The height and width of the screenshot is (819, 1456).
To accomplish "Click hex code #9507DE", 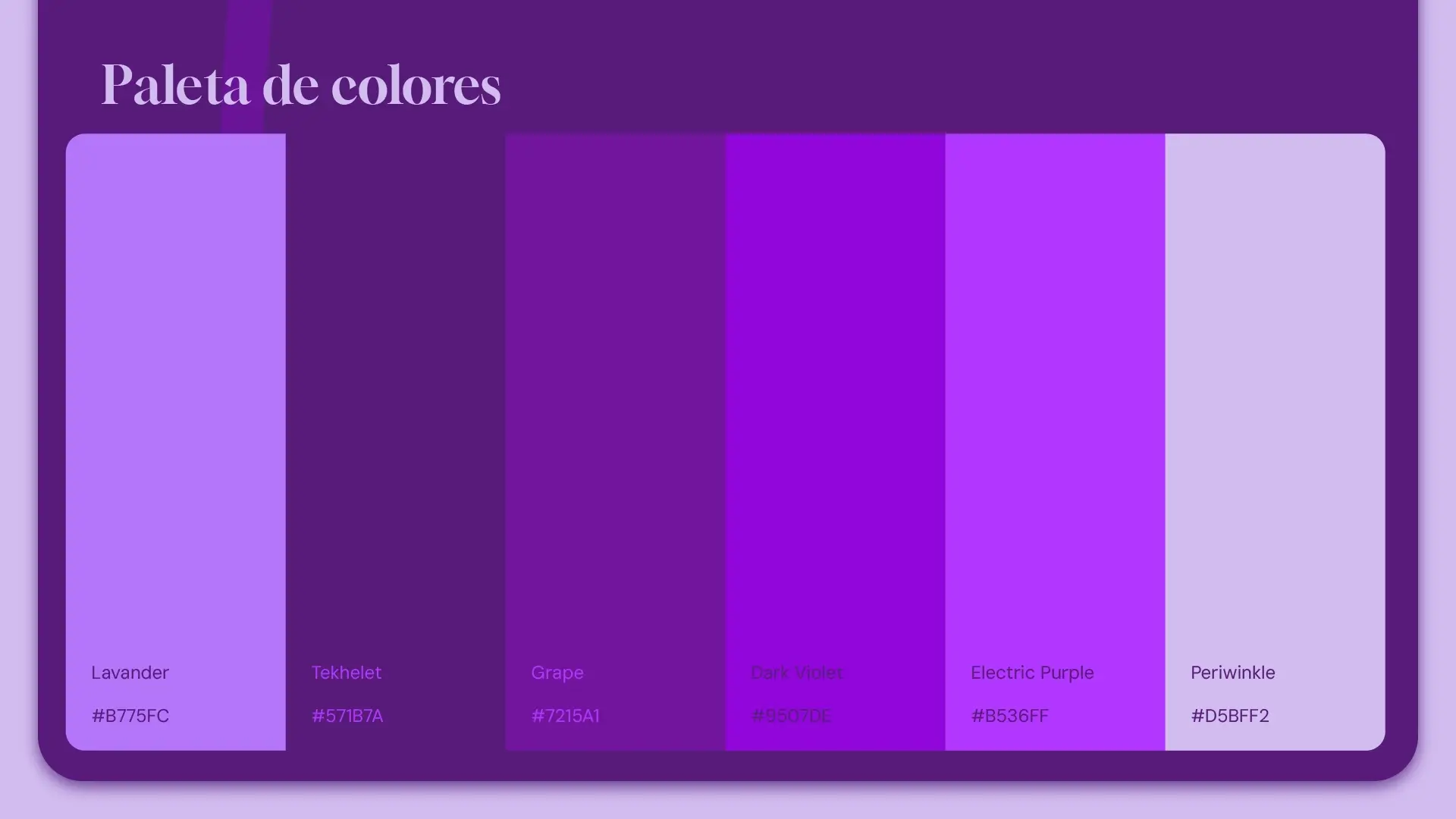I will (x=791, y=716).
